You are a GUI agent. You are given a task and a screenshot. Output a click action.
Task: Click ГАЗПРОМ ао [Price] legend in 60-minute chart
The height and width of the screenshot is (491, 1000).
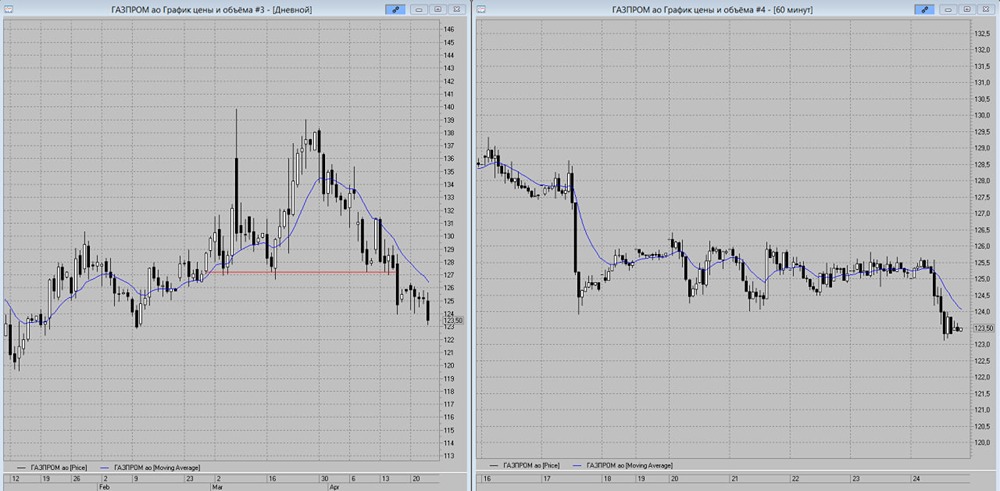[523, 466]
